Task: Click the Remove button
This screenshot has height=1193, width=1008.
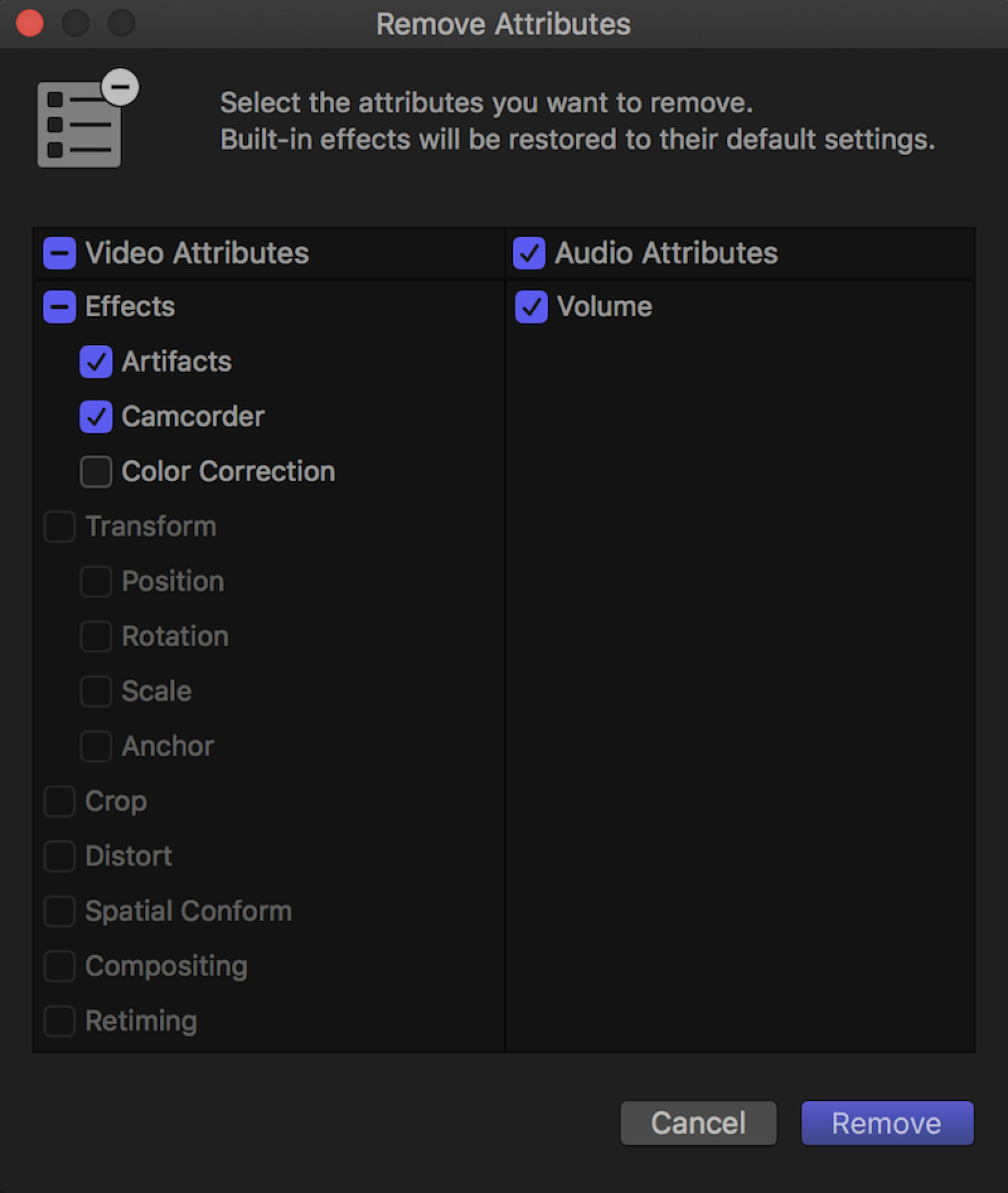Action: [887, 1123]
